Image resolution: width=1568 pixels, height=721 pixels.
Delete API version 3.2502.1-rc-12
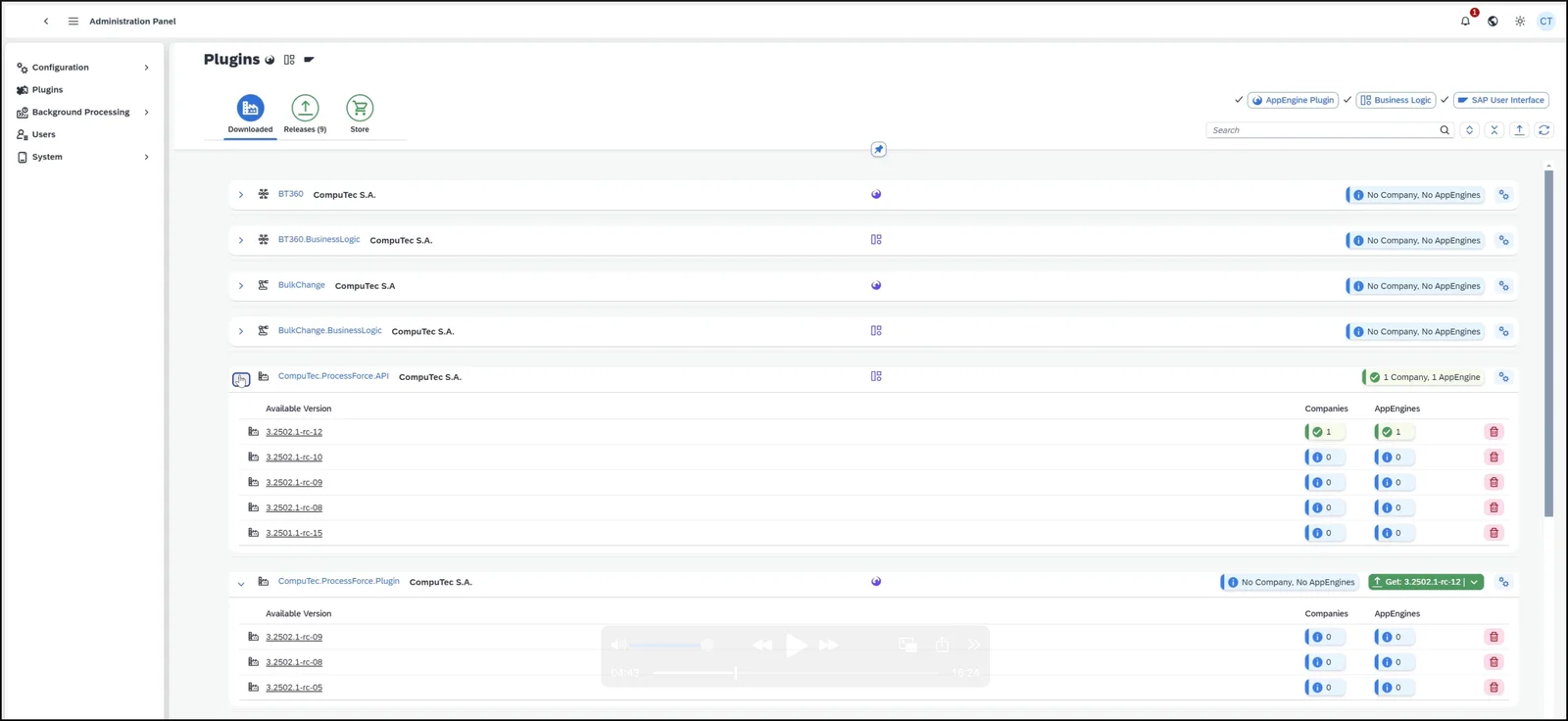(x=1494, y=432)
